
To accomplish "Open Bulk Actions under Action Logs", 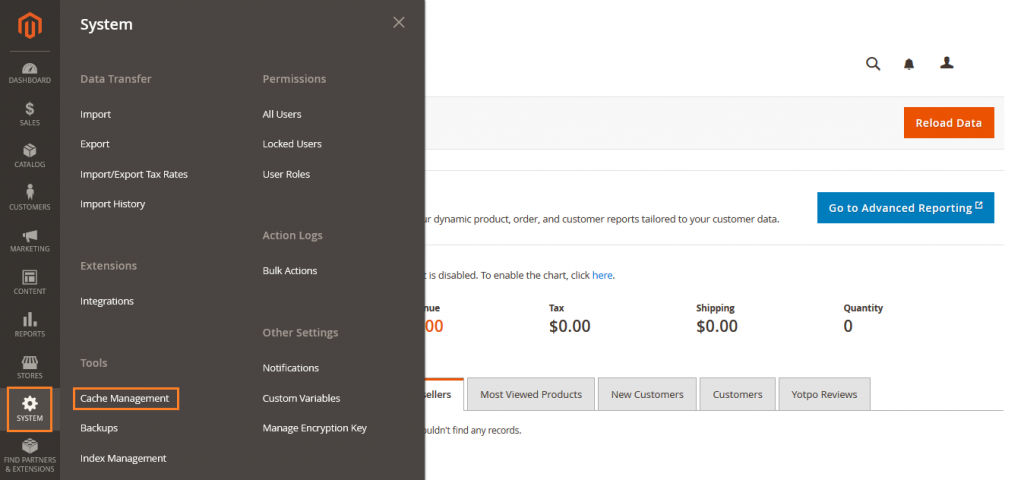I will click(290, 270).
